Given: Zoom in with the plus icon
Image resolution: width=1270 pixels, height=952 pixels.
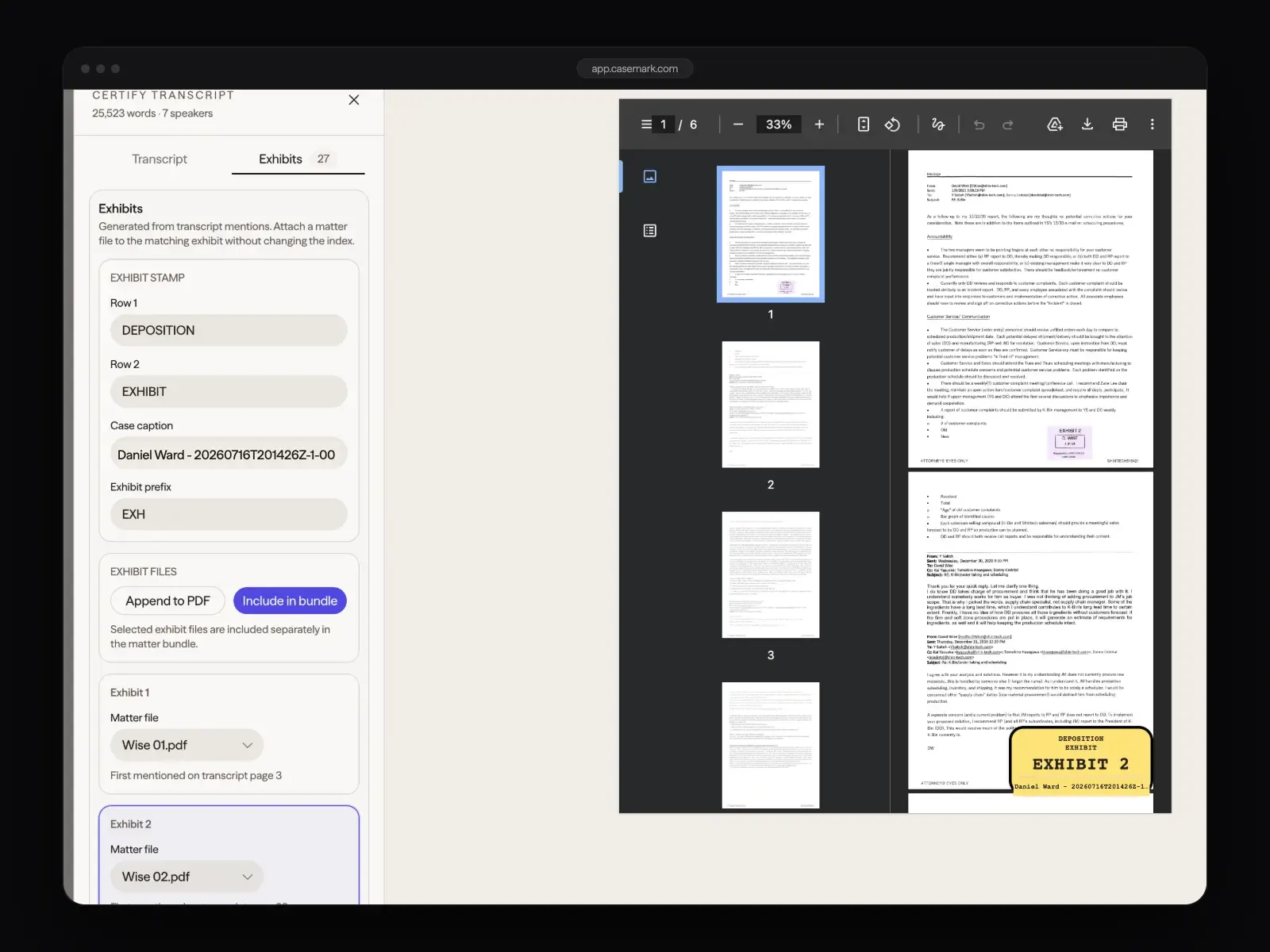Looking at the screenshot, I should coord(819,125).
